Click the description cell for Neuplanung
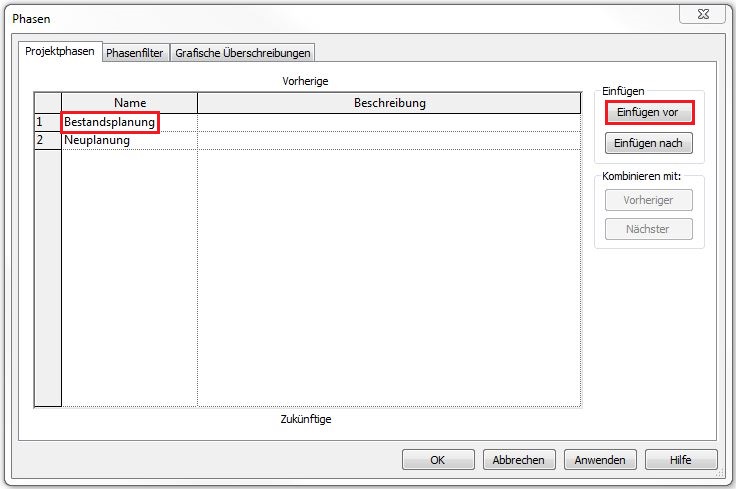 [x=389, y=141]
